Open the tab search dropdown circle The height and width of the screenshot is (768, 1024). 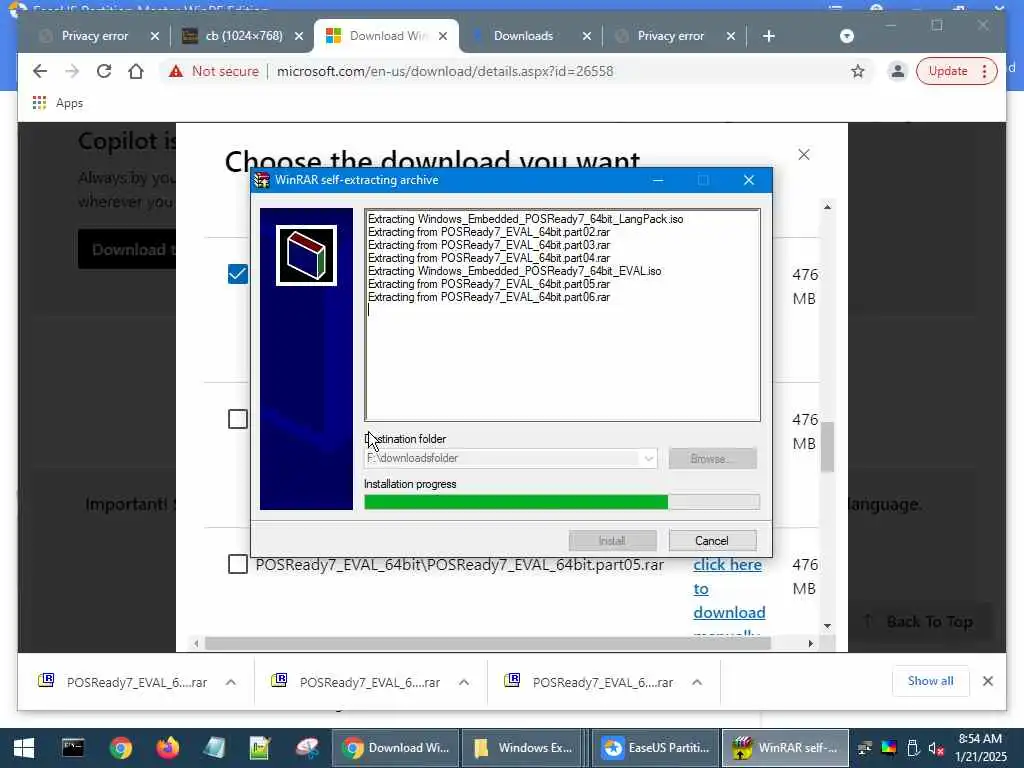(846, 36)
